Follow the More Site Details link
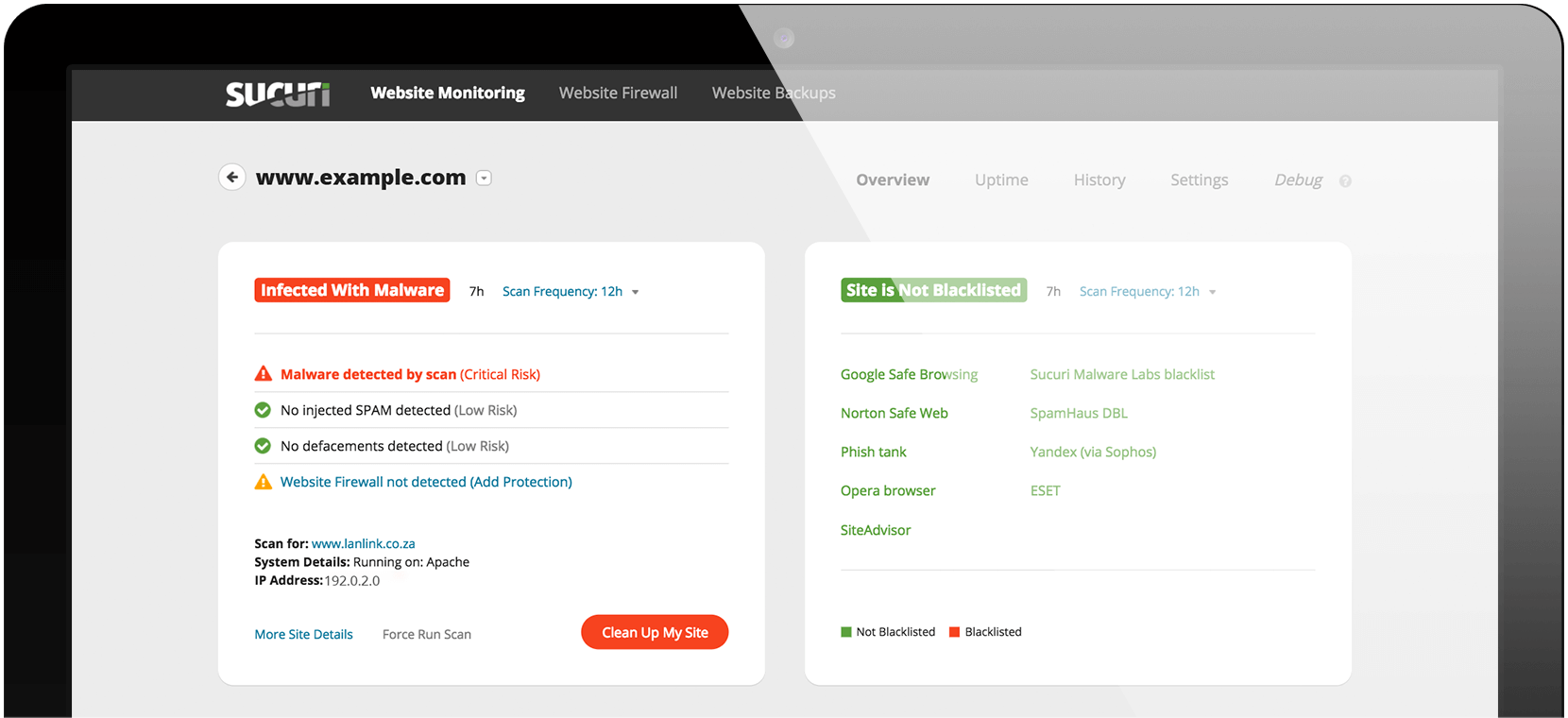The height and width of the screenshot is (718, 1568). tap(303, 635)
